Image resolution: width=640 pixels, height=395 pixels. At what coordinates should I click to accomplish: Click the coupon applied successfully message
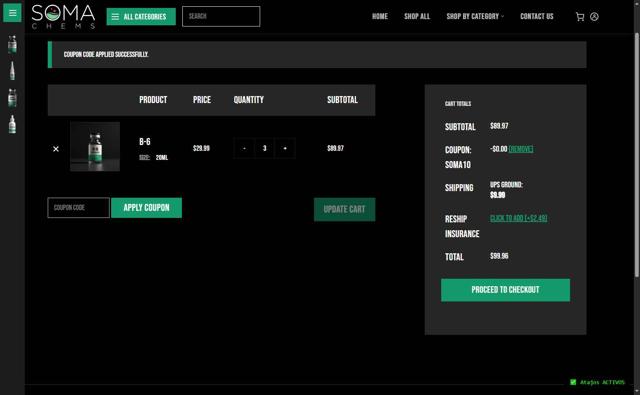(x=106, y=54)
